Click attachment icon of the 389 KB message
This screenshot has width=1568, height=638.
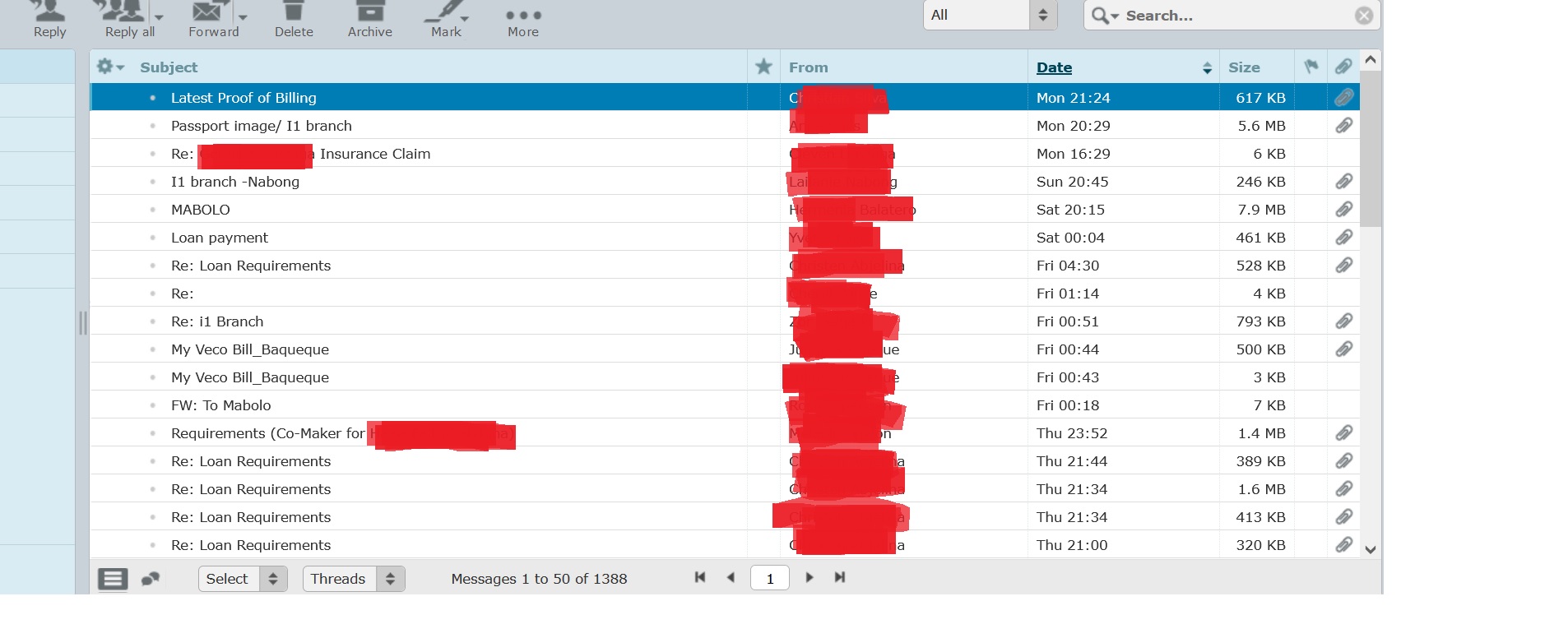[x=1343, y=460]
